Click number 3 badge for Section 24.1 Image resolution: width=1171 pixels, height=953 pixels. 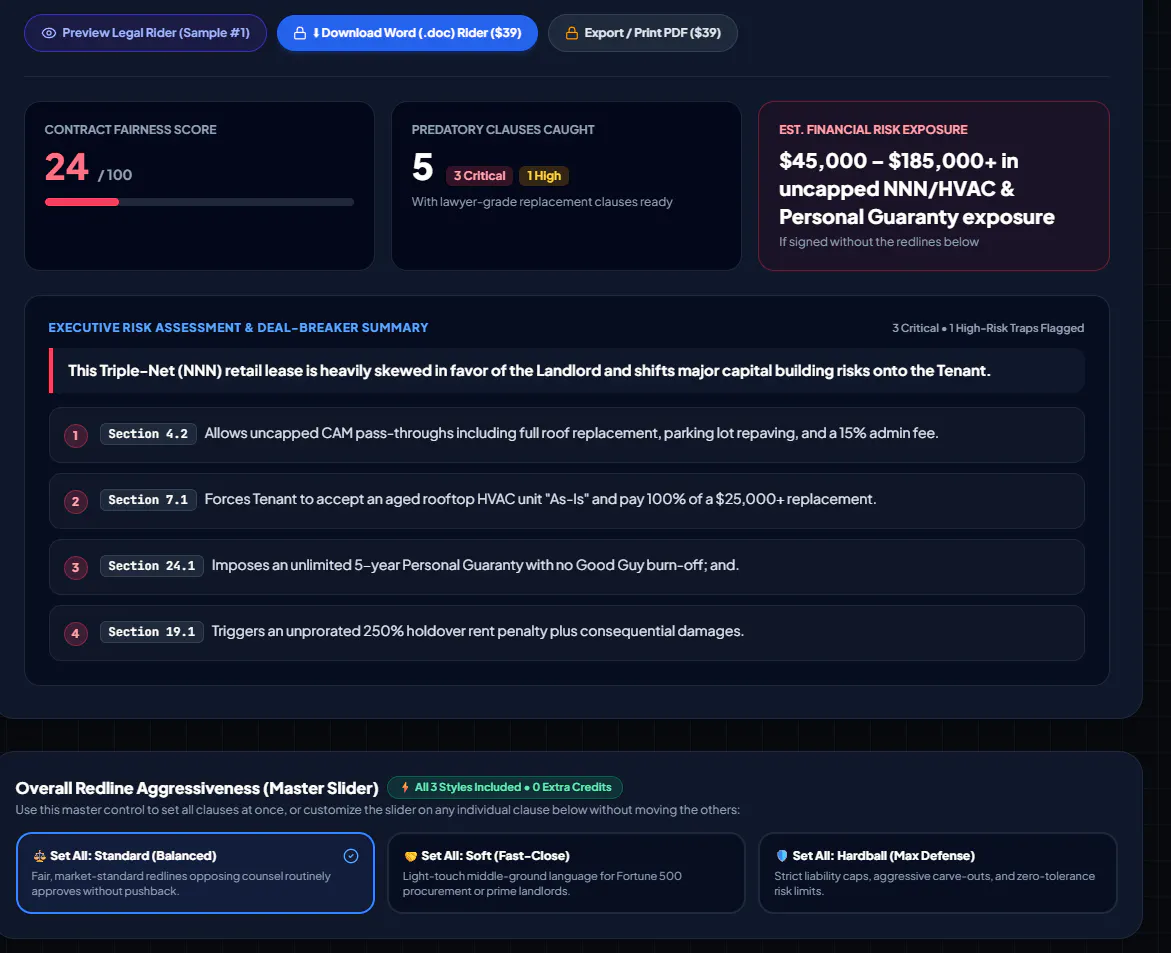pos(75,567)
